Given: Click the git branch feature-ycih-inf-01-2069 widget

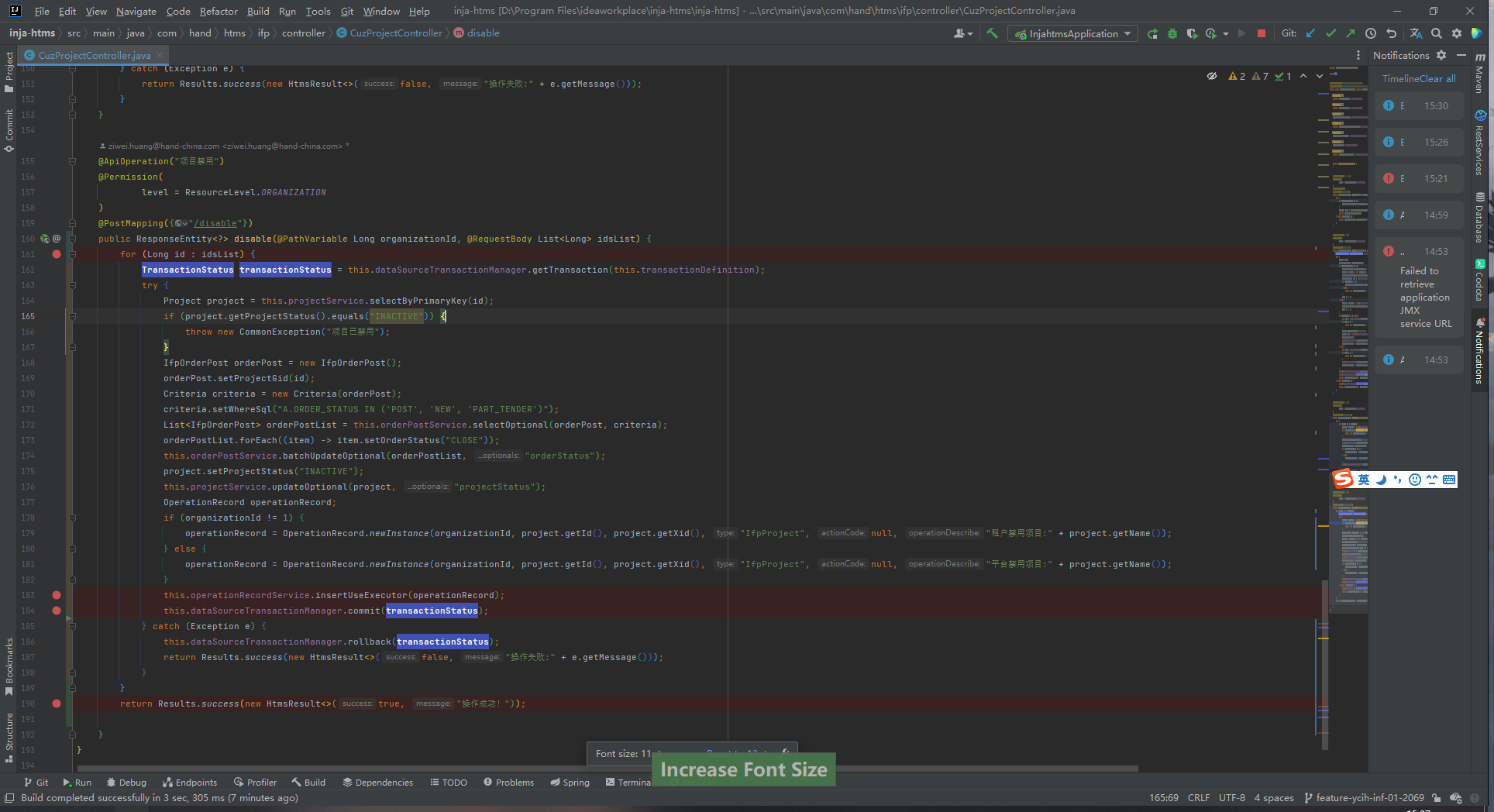Looking at the screenshot, I should coord(1364,798).
